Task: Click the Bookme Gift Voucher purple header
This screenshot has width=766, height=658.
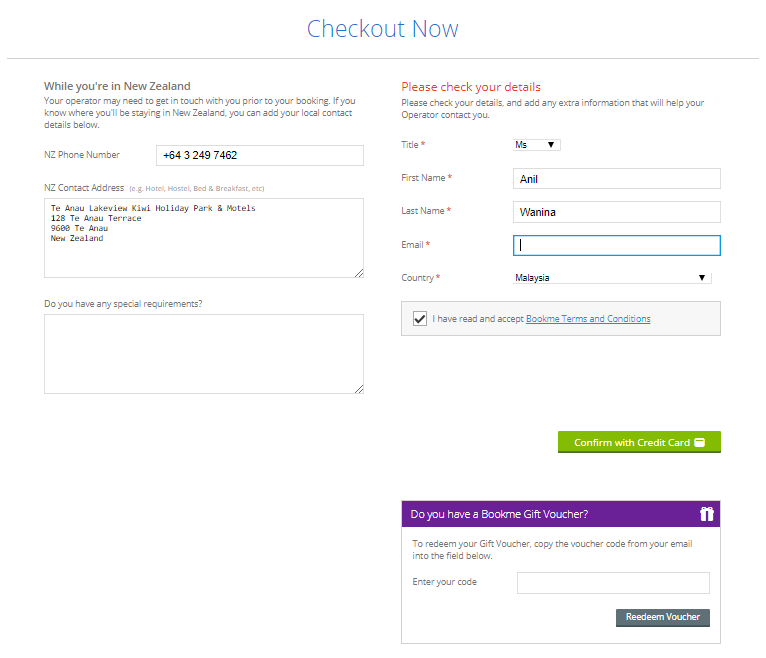Action: pyautogui.click(x=561, y=514)
